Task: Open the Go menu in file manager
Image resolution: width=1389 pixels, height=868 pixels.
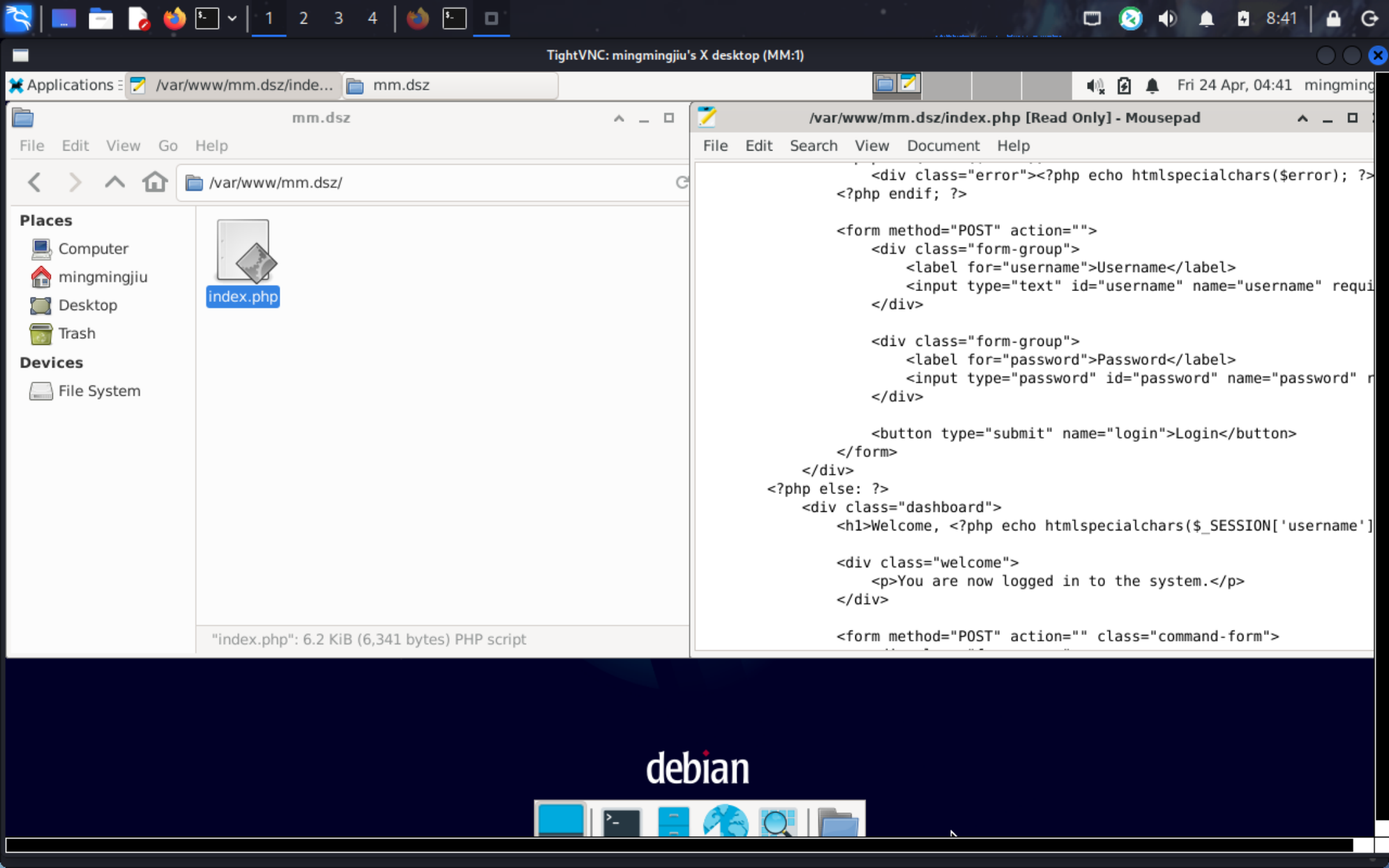Action: point(167,146)
